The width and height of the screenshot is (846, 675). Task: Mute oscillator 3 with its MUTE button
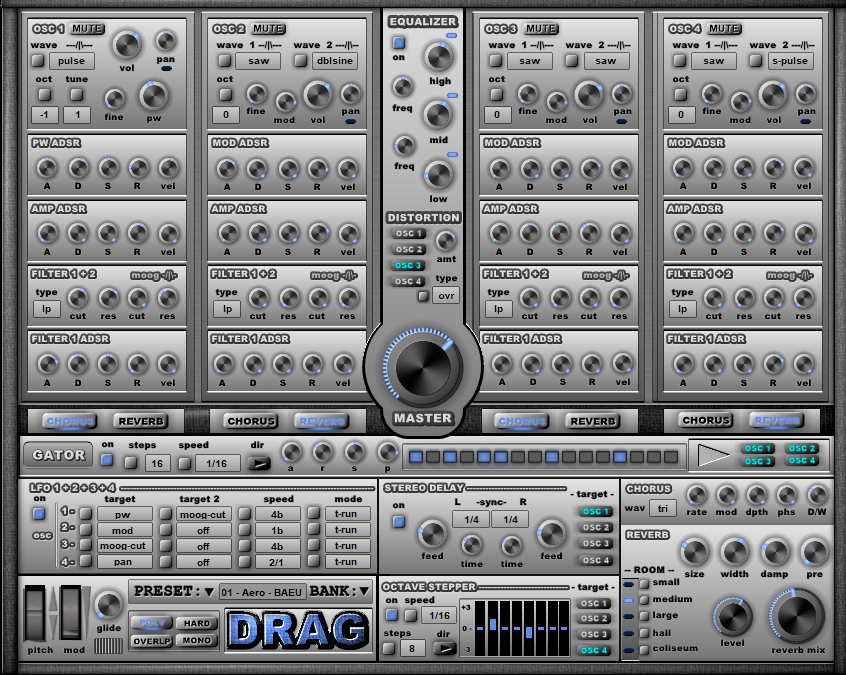click(541, 29)
